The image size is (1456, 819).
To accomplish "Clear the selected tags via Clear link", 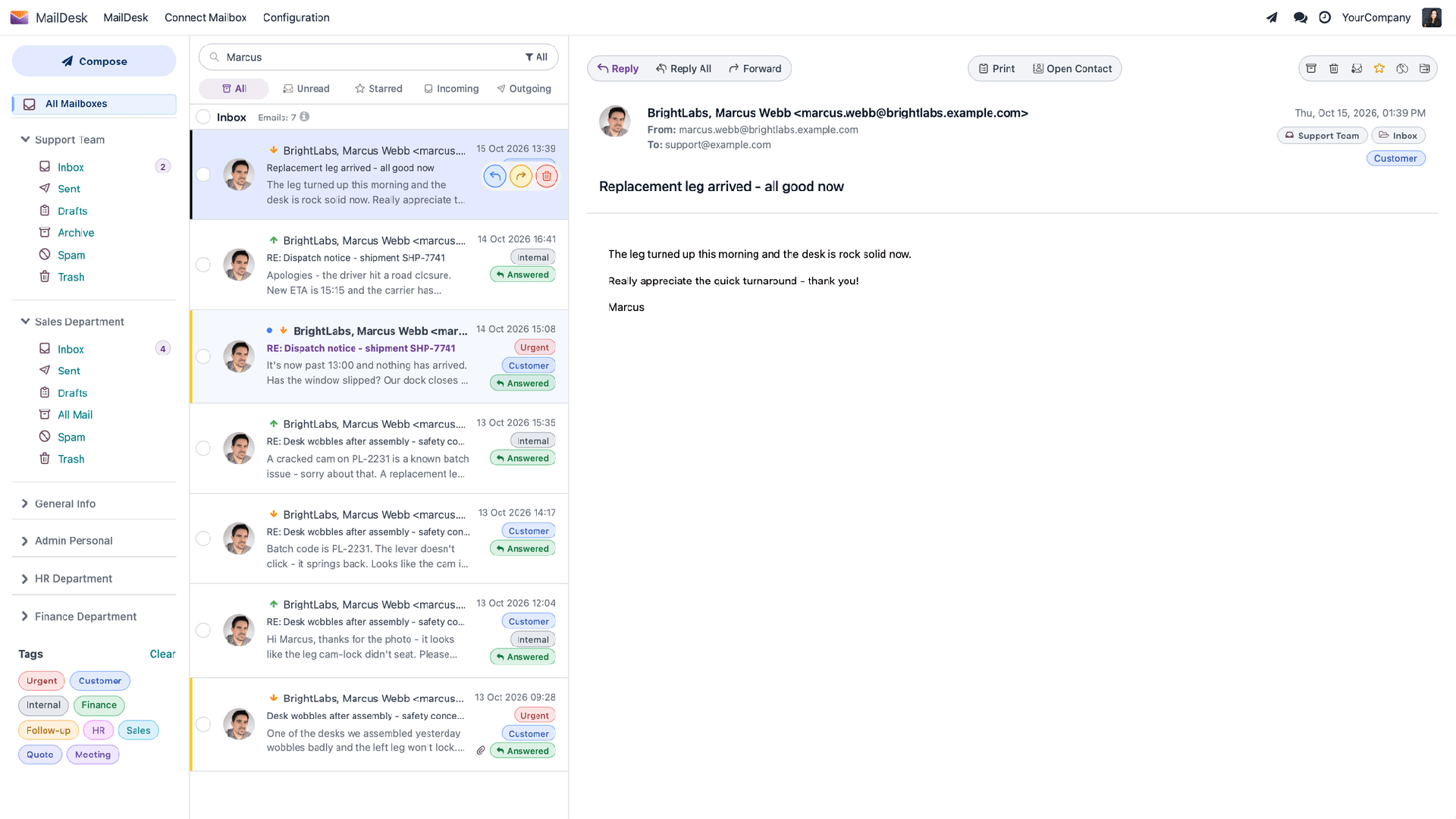I will pyautogui.click(x=162, y=654).
